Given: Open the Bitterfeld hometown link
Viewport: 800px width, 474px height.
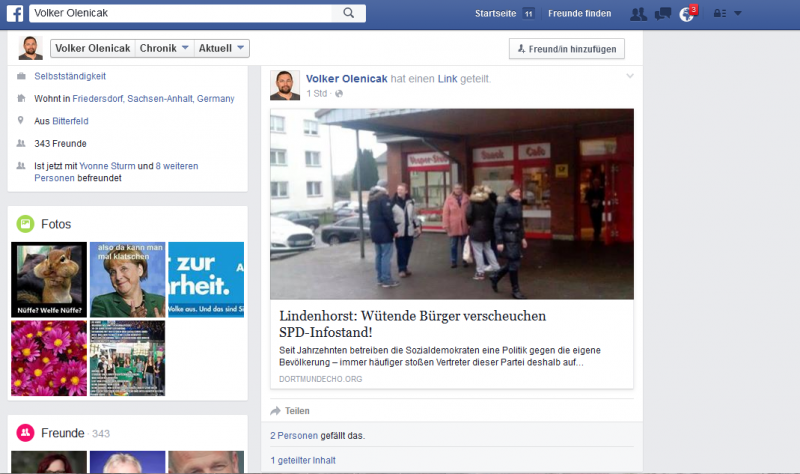Looking at the screenshot, I should click(x=70, y=121).
